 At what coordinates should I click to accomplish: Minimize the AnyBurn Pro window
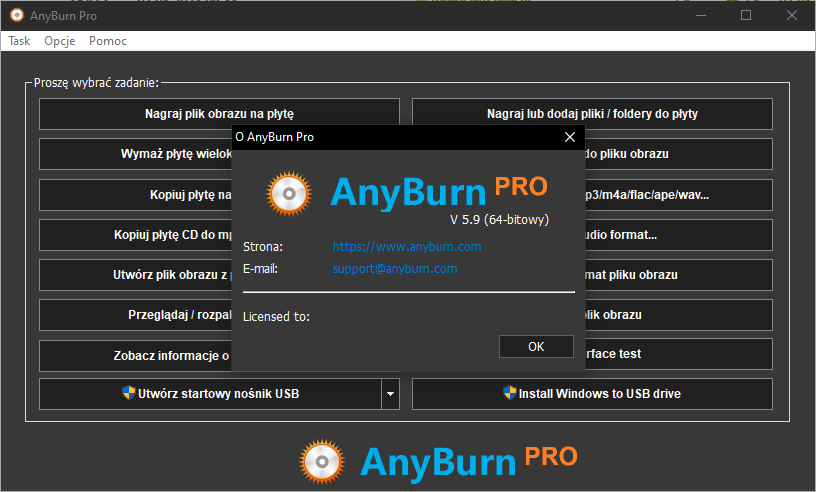coord(701,16)
